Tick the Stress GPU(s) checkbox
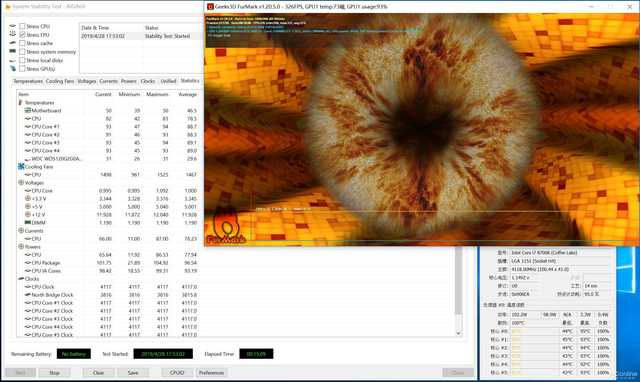Image resolution: width=640 pixels, height=382 pixels. 22,69
